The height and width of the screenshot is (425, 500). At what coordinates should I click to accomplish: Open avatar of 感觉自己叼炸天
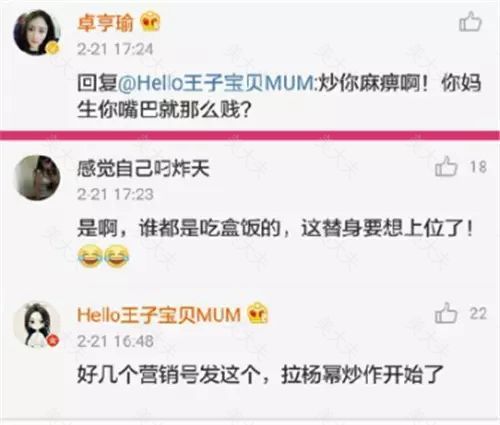coord(37,178)
